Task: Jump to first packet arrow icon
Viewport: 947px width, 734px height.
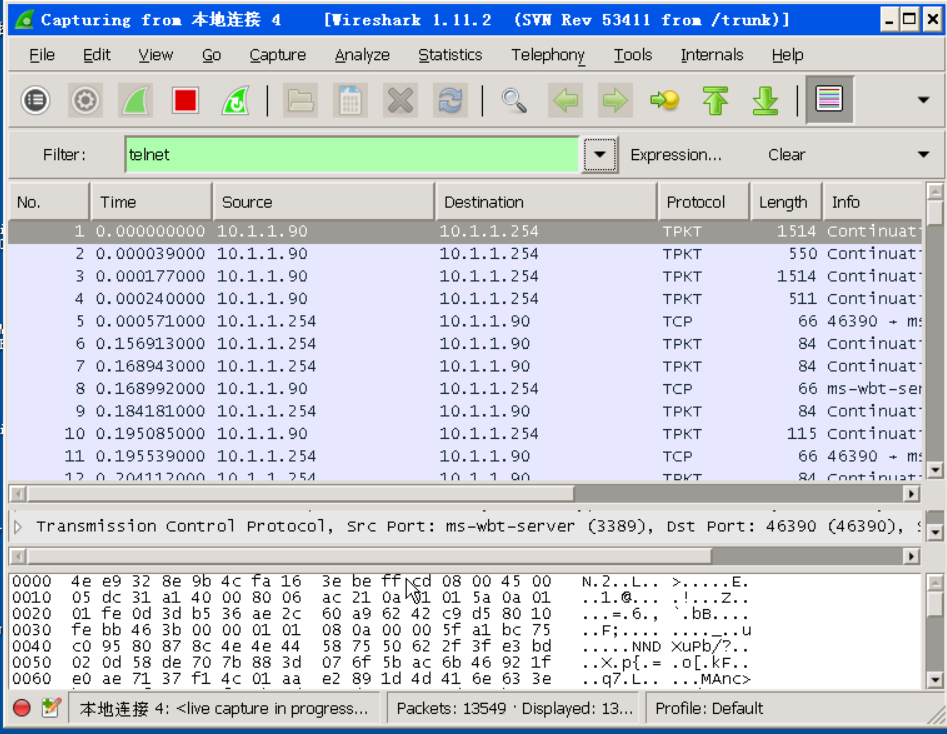Action: tap(715, 100)
